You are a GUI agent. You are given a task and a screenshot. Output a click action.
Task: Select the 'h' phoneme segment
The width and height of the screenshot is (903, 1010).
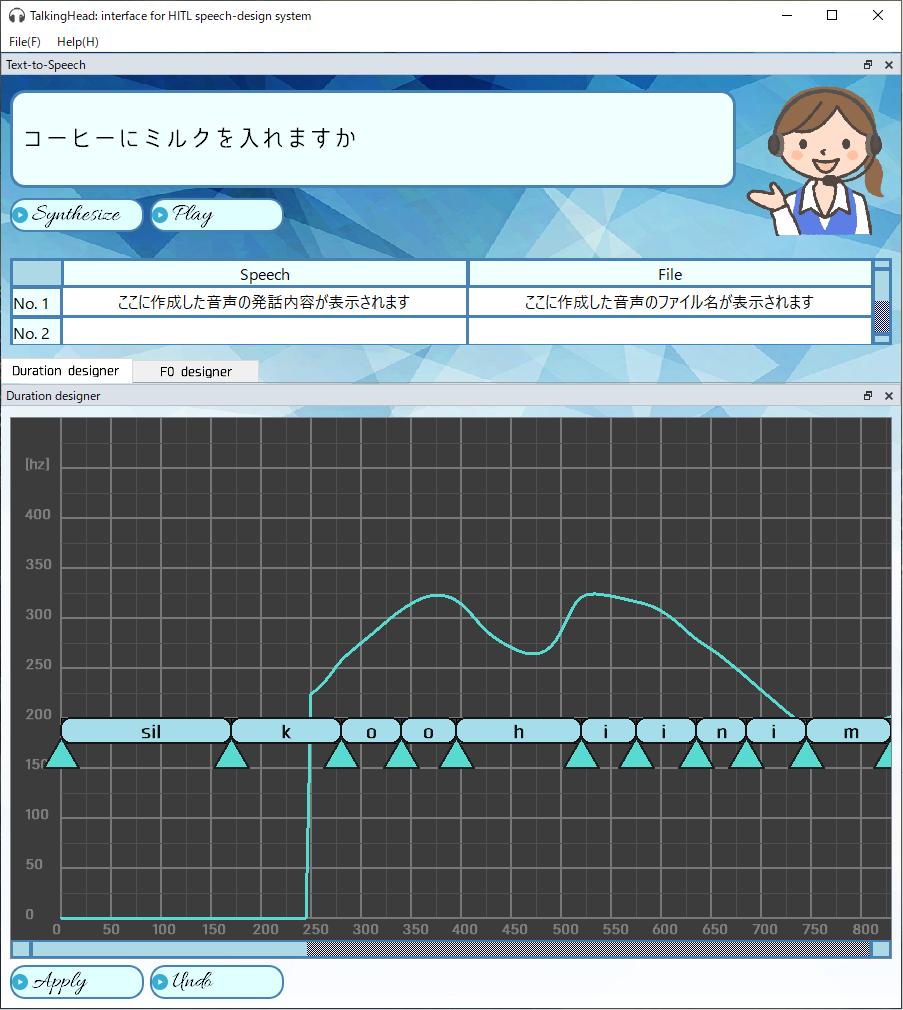[518, 731]
